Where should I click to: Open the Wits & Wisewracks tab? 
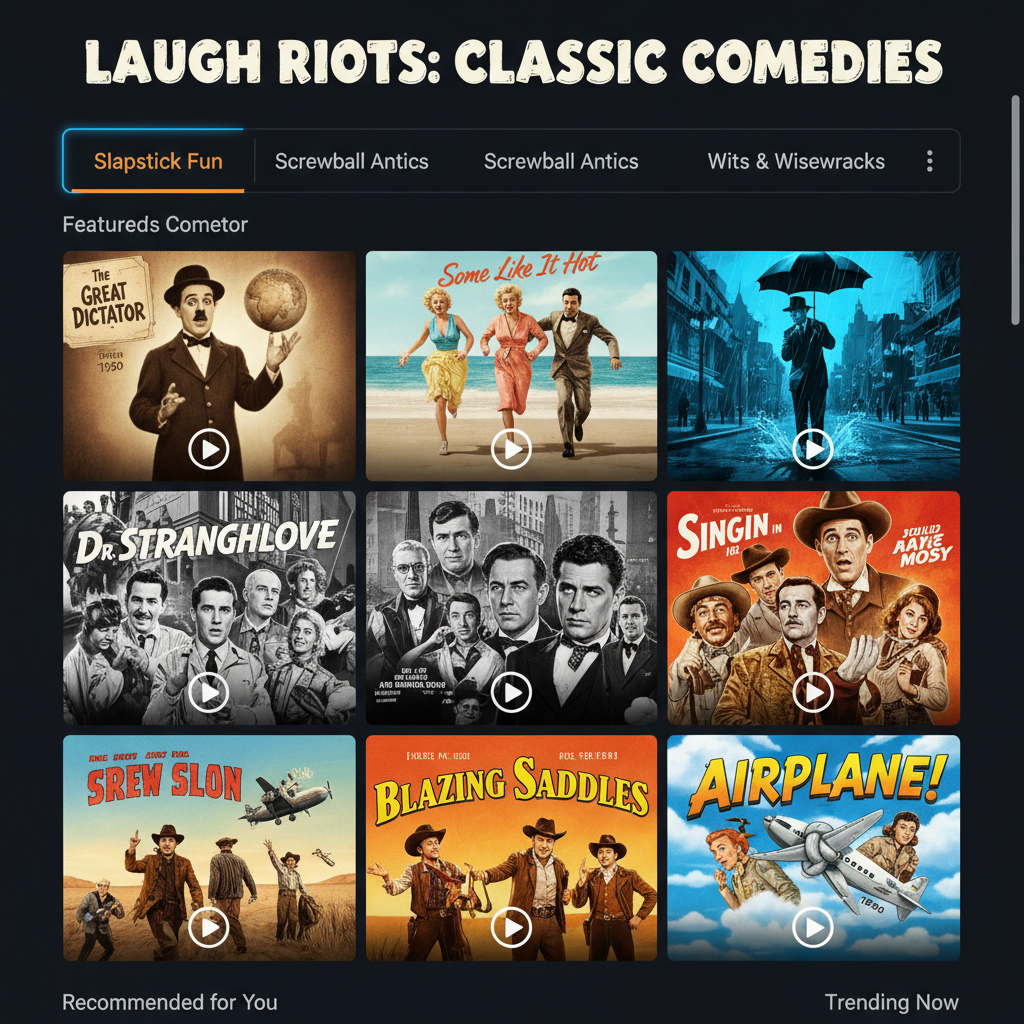tap(796, 161)
